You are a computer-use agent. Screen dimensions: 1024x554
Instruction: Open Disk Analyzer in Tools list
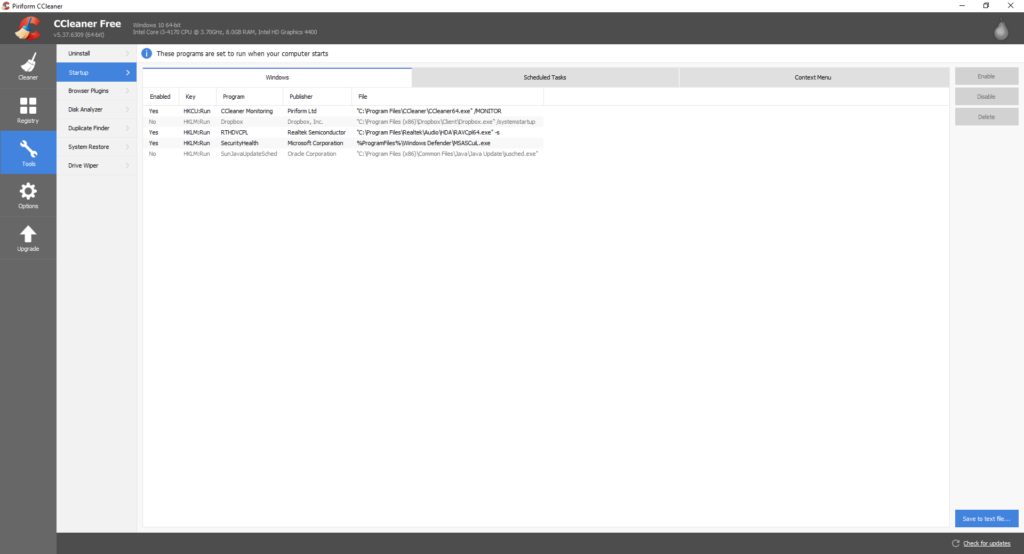(x=96, y=109)
